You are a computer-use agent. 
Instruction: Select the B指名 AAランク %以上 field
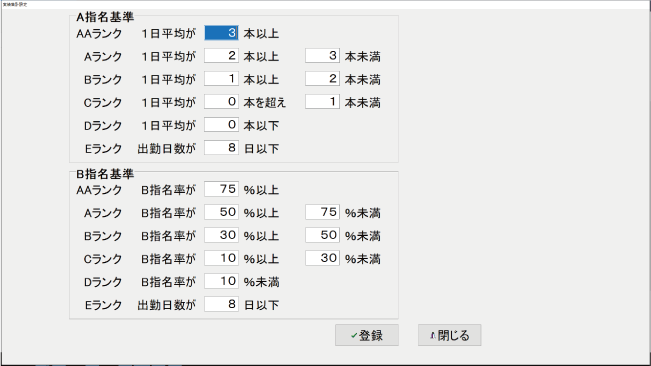221,190
